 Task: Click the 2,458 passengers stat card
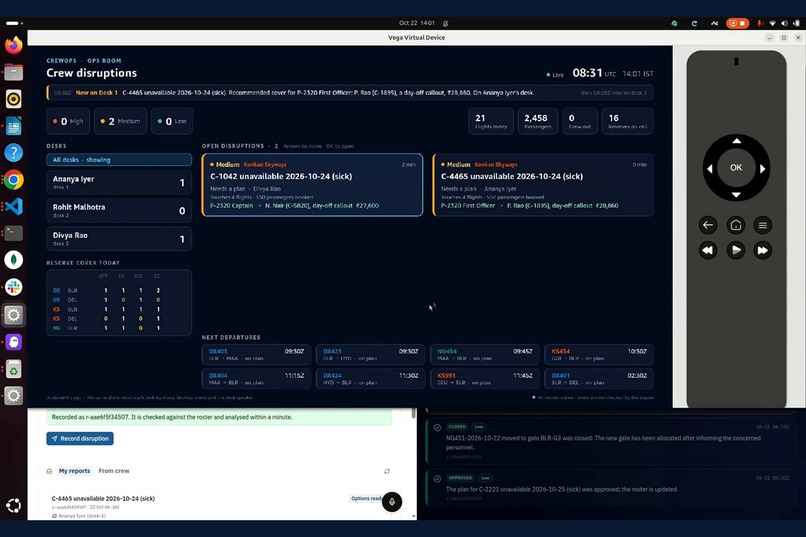[x=538, y=121]
